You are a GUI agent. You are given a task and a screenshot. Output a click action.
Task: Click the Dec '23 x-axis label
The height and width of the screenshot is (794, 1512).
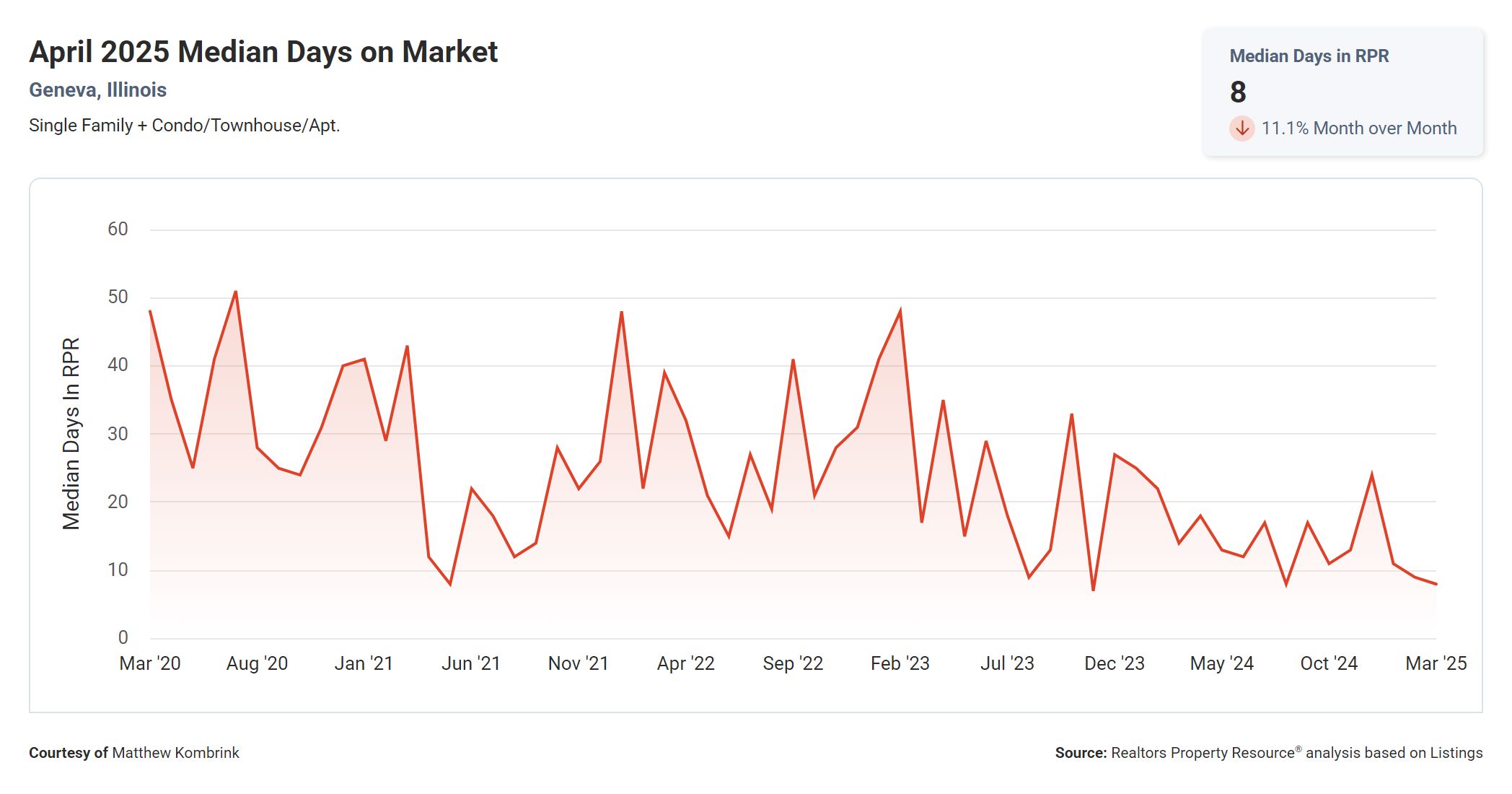click(x=1114, y=663)
